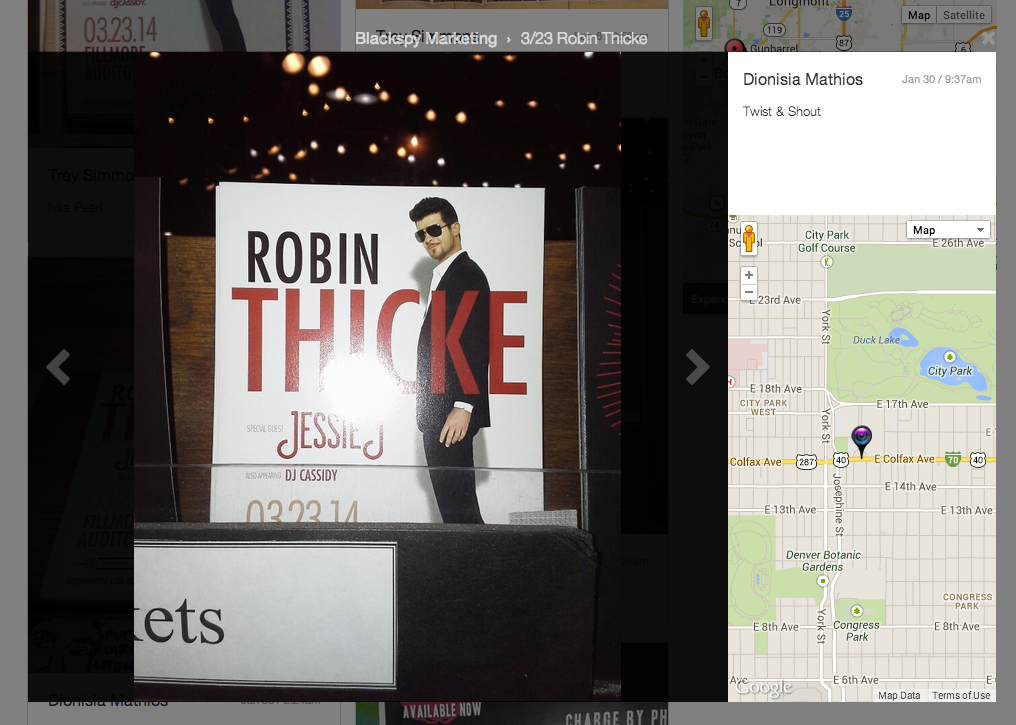This screenshot has width=1016, height=725.
Task: Click the E 23rd Ave street label
Action: pyautogui.click(x=774, y=300)
